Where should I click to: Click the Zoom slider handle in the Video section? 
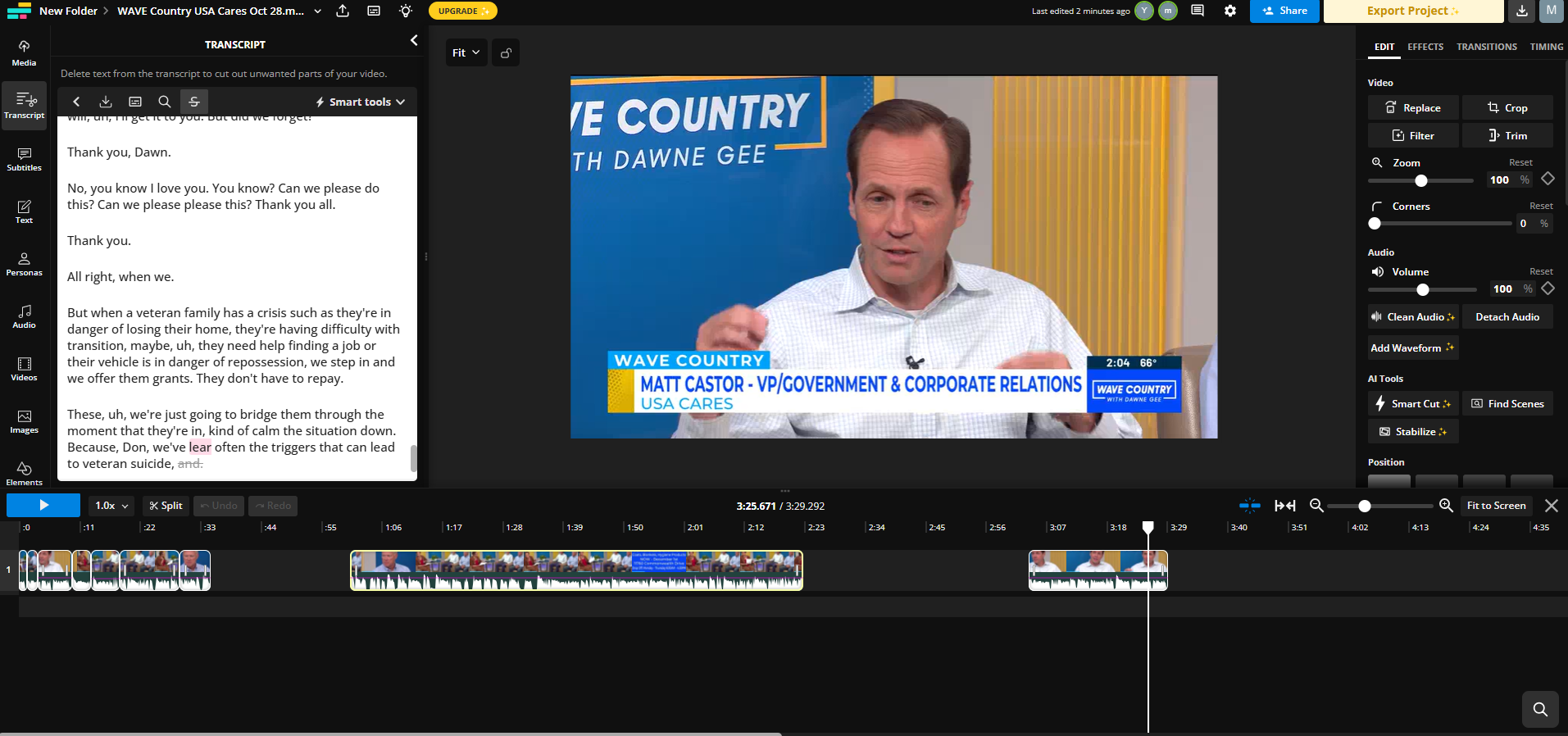point(1421,180)
